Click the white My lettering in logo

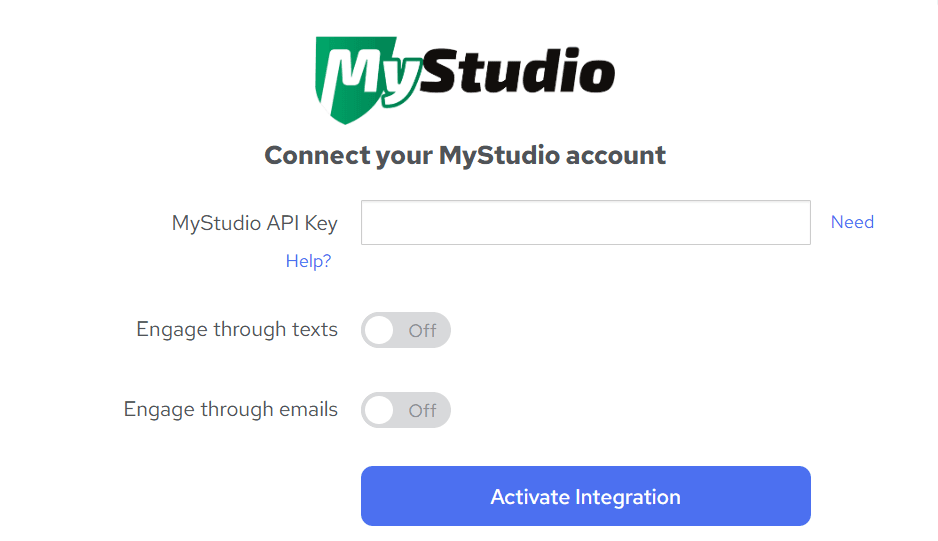(x=371, y=75)
